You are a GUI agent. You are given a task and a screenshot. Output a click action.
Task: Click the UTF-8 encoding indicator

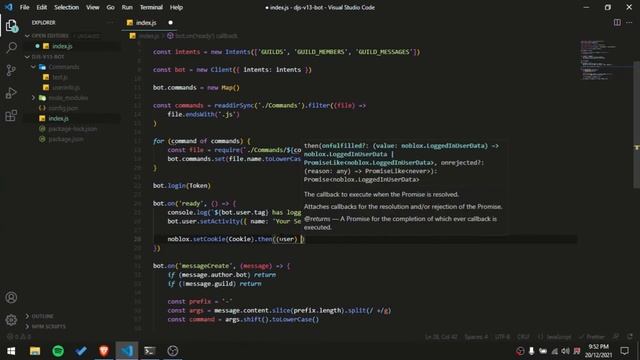point(502,337)
